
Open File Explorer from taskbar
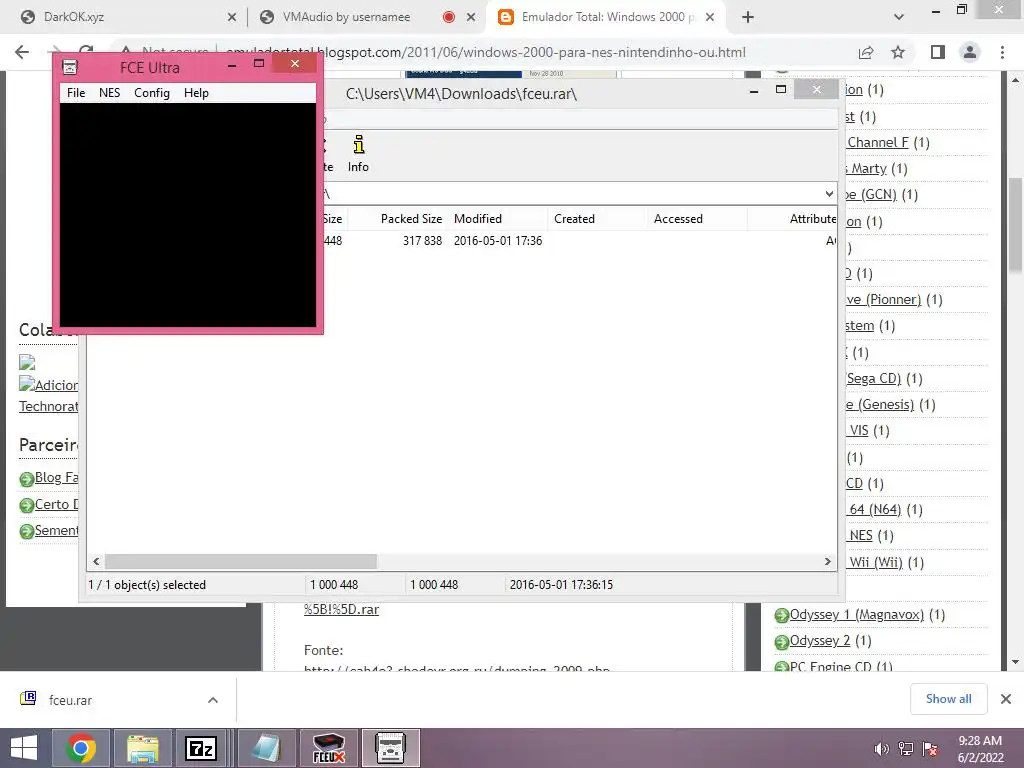coord(142,748)
